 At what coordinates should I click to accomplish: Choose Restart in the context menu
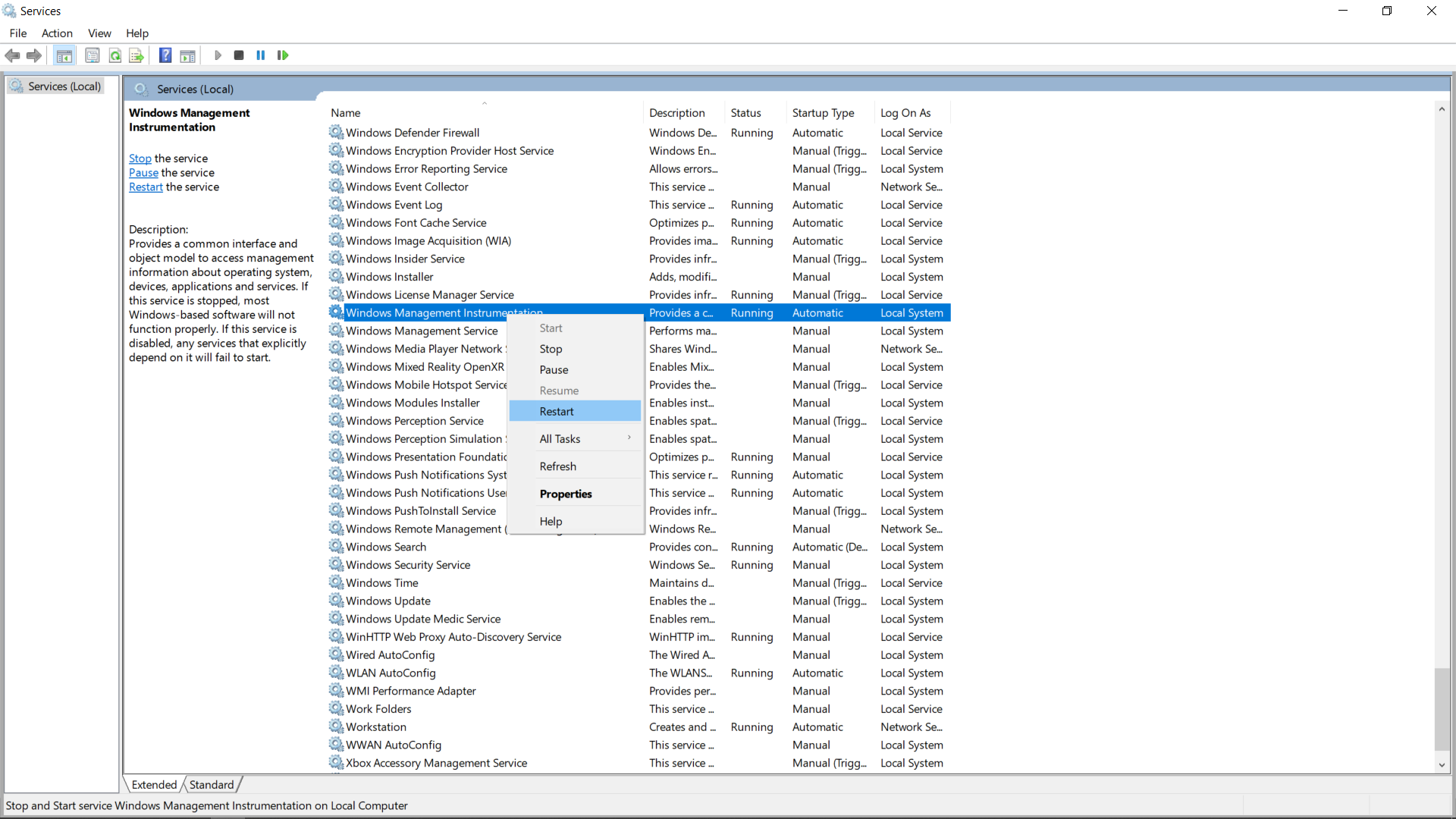click(576, 411)
